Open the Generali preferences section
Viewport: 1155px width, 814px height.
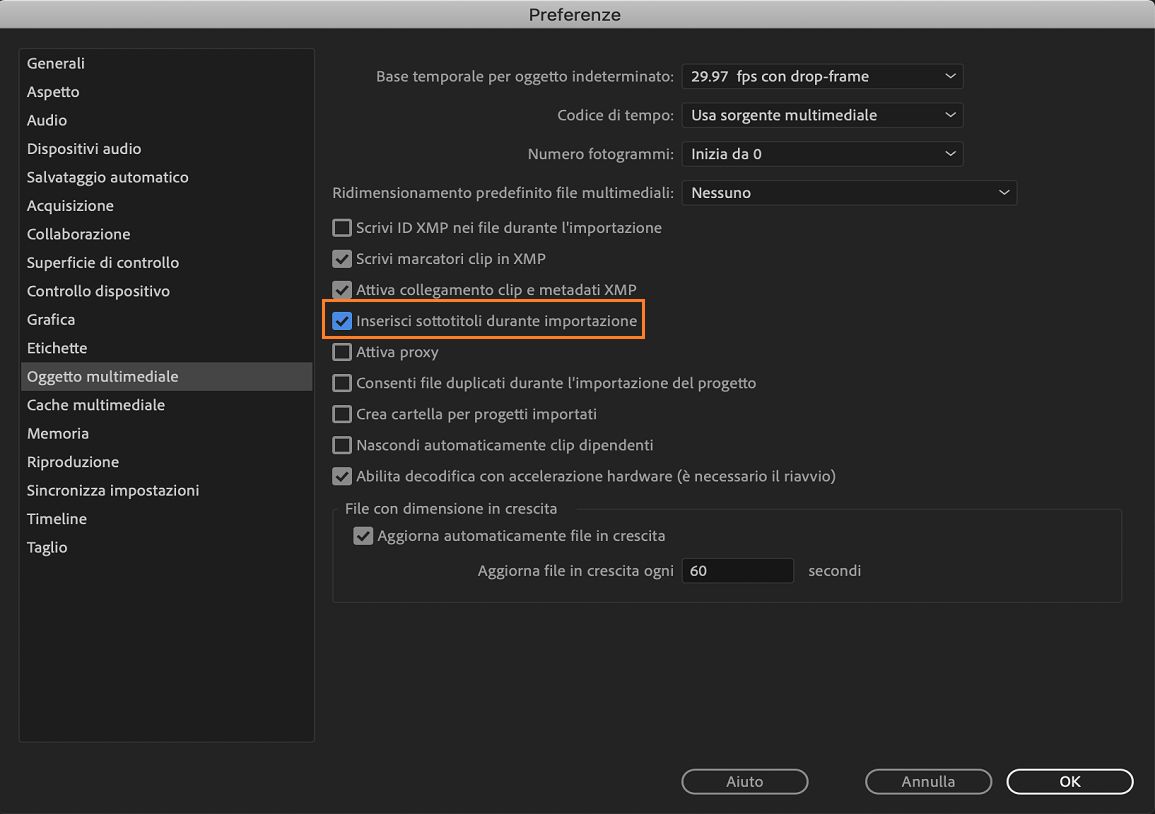click(x=166, y=63)
